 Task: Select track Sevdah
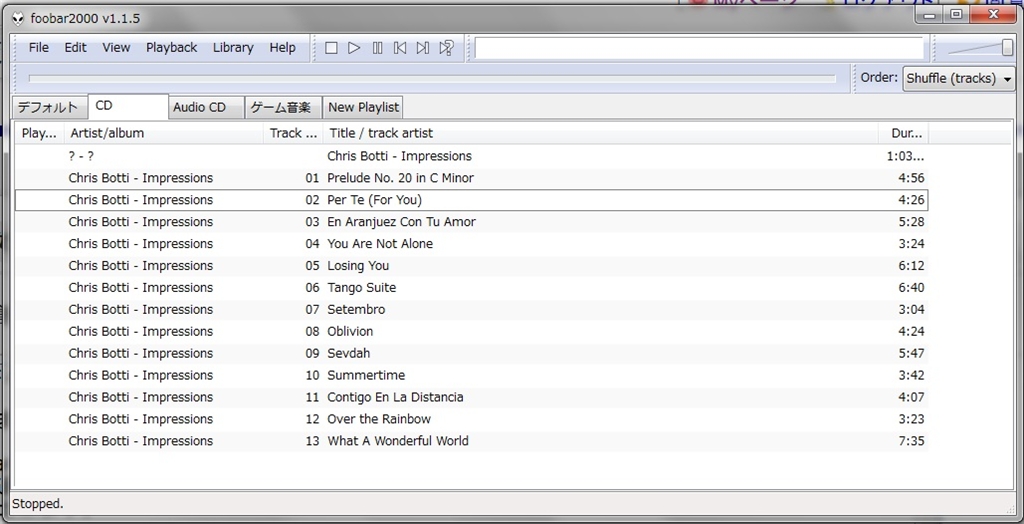(471, 353)
